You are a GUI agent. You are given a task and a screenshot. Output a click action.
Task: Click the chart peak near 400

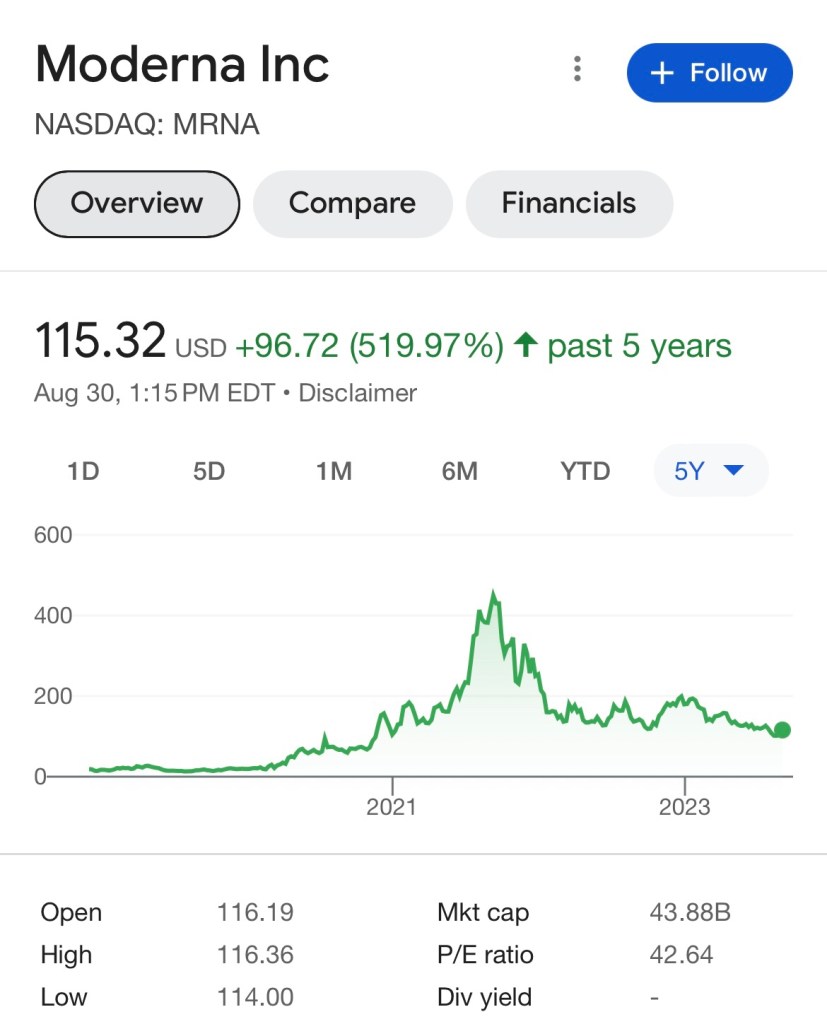click(493, 596)
